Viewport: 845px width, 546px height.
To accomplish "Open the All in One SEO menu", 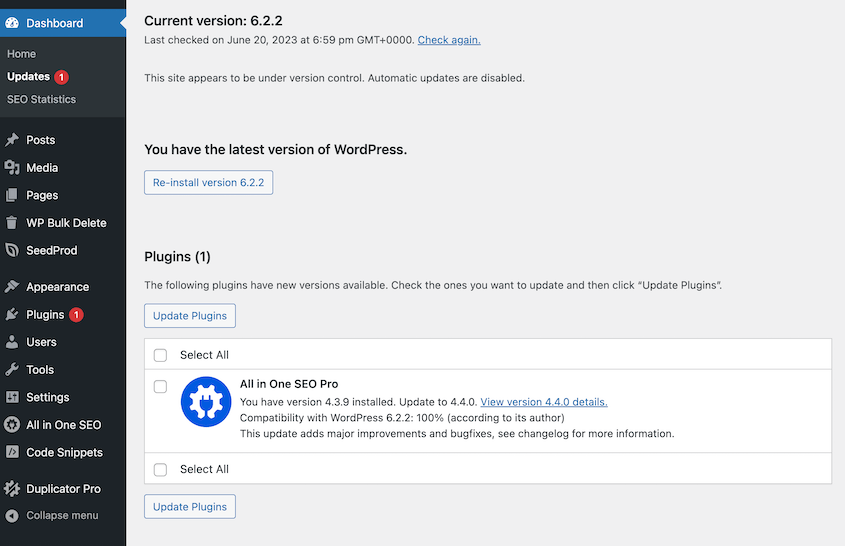I will point(63,425).
